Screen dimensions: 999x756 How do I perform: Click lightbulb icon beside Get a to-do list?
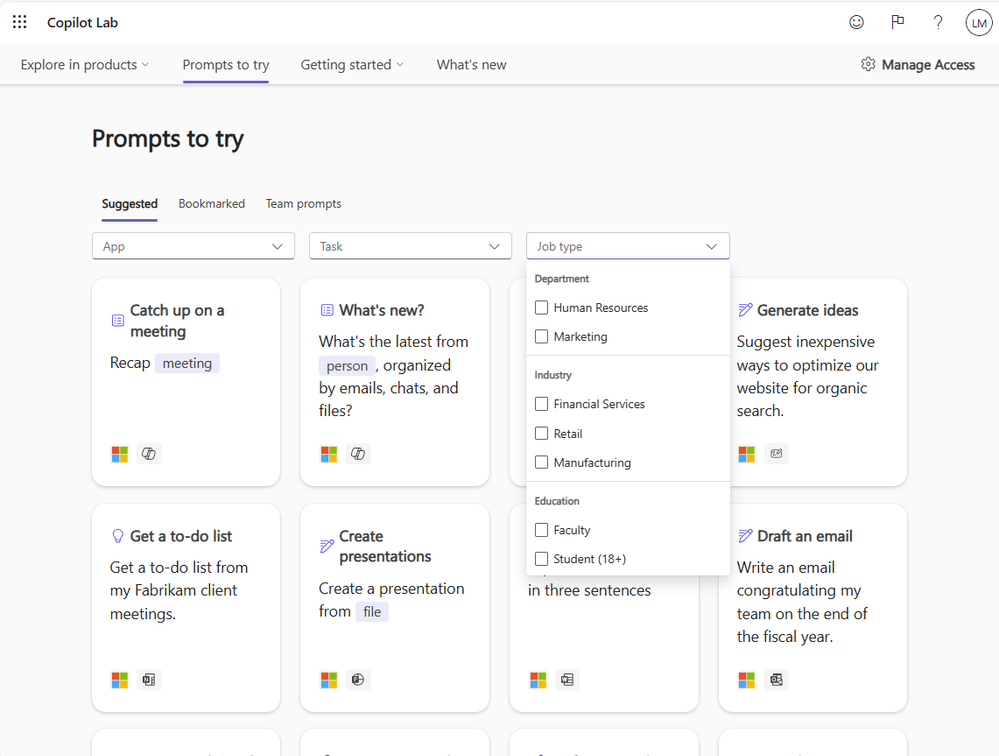(118, 536)
